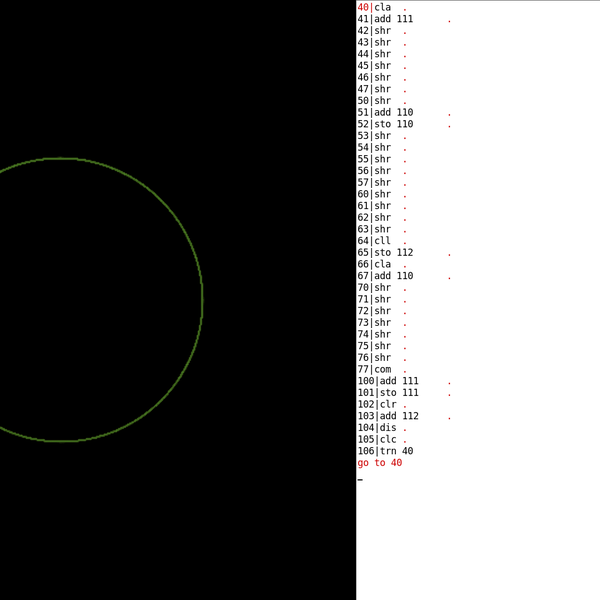Click the text cursor below 'go to 40'

pyautogui.click(x=360, y=479)
